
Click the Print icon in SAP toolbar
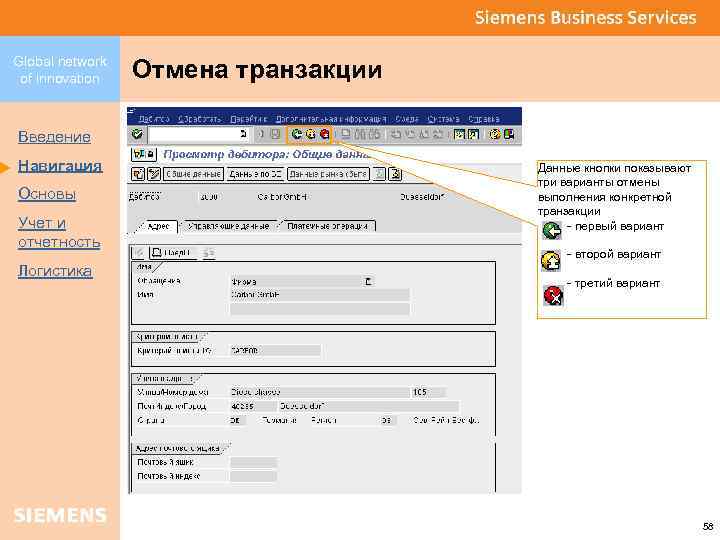point(346,135)
